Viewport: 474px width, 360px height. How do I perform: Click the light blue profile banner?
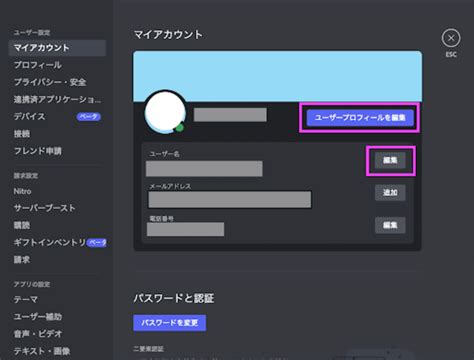pyautogui.click(x=278, y=76)
